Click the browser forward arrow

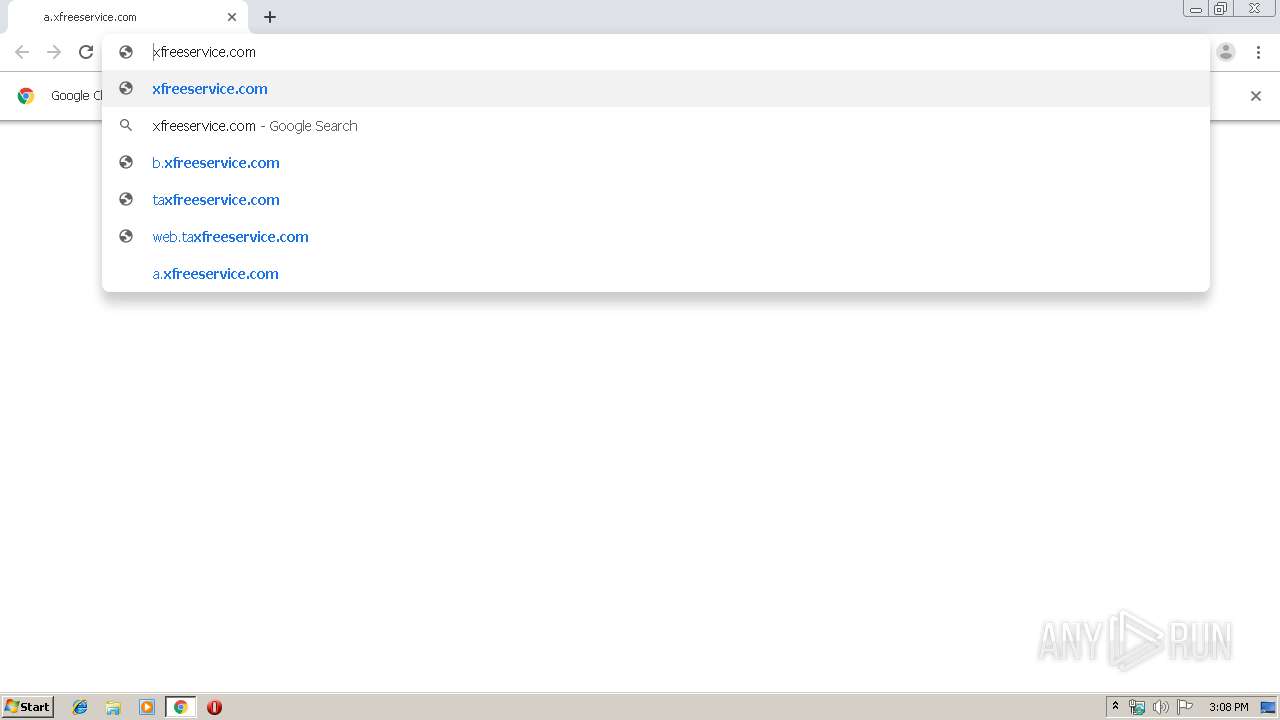click(54, 52)
